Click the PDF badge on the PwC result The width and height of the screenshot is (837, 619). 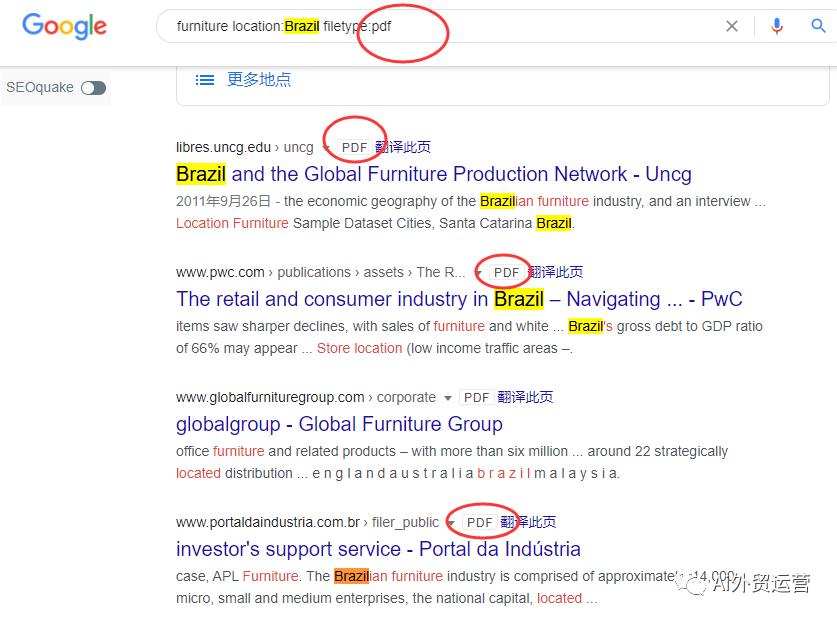(505, 271)
